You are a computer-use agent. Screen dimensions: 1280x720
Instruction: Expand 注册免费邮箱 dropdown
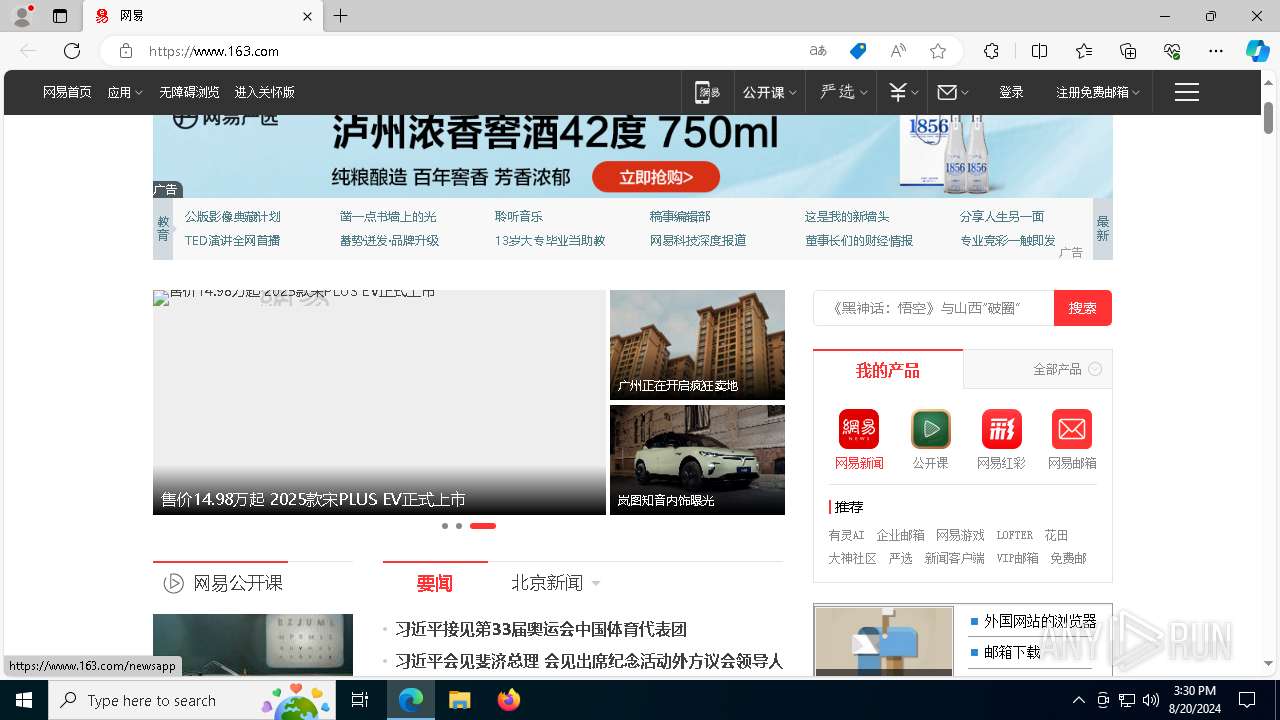coord(1098,92)
